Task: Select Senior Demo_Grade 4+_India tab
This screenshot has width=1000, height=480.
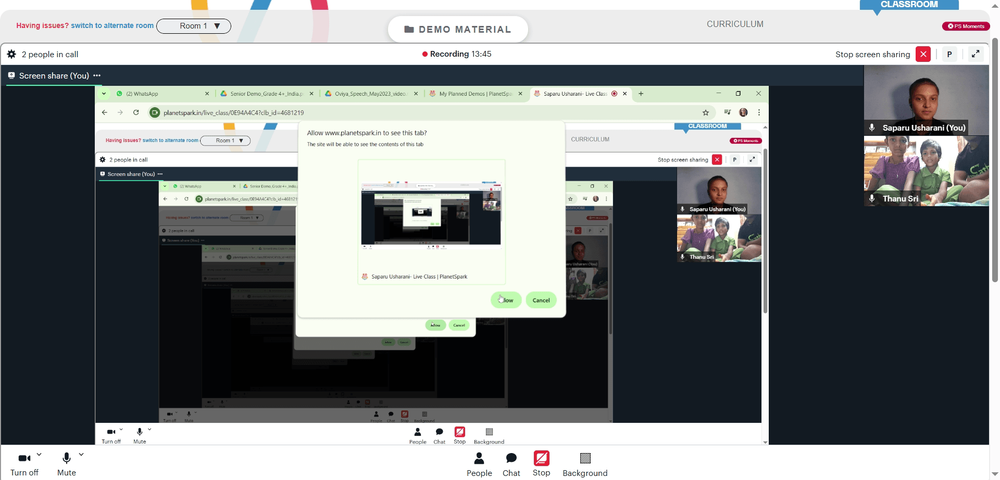Action: point(267,94)
